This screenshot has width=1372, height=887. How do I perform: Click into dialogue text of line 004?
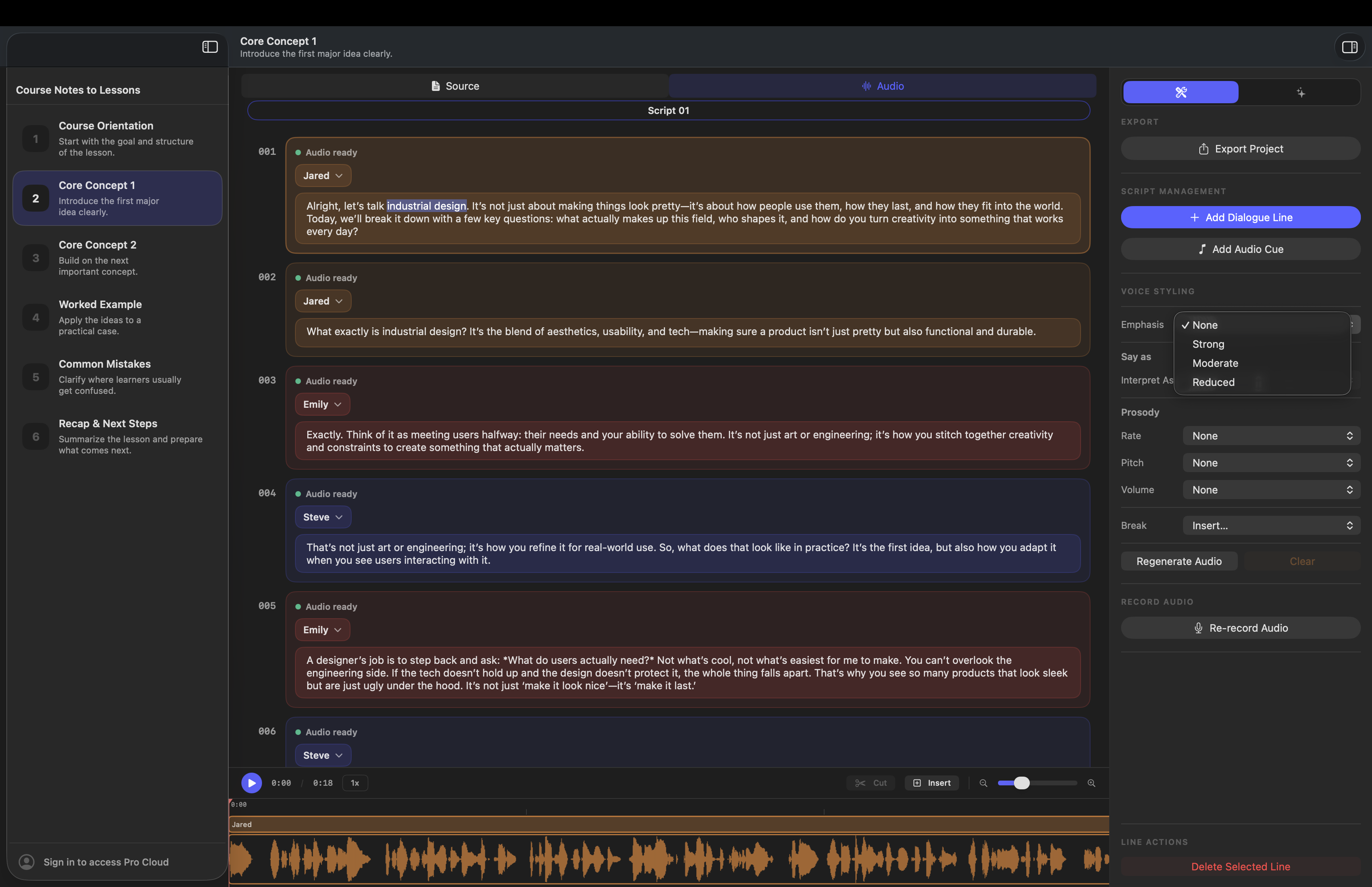point(688,553)
